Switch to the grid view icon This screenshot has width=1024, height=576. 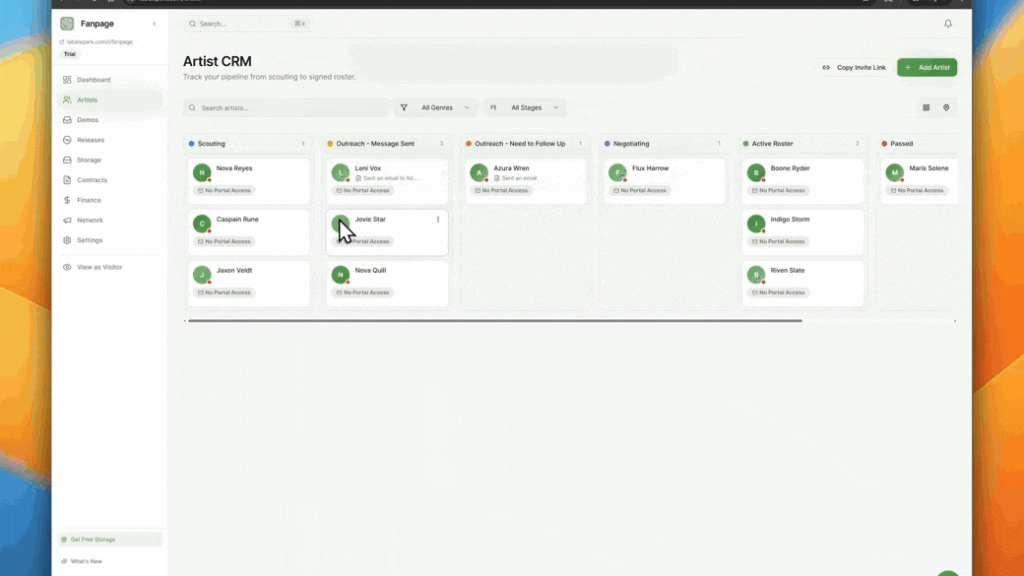(x=926, y=107)
